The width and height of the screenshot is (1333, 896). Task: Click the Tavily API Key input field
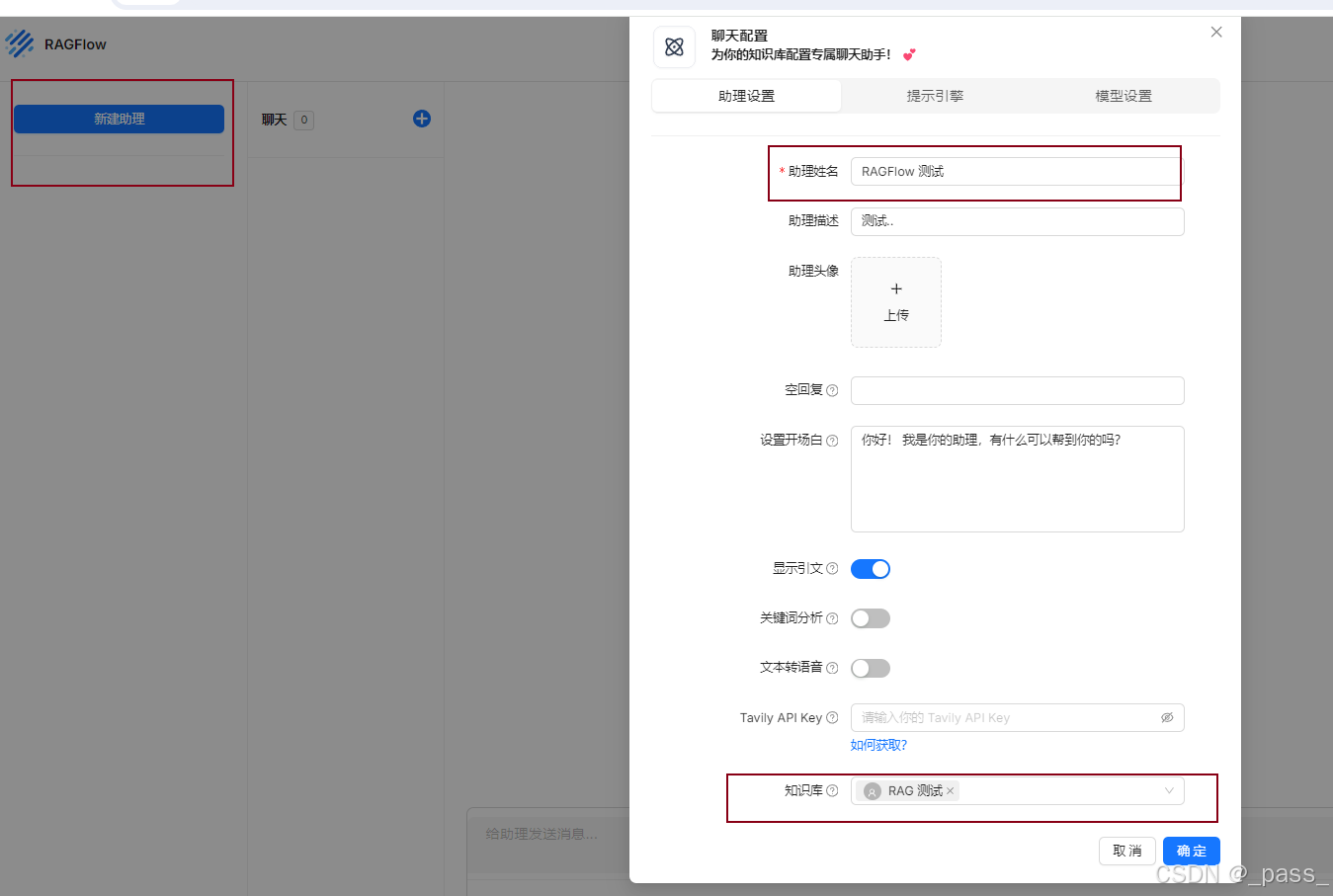[x=1018, y=717]
